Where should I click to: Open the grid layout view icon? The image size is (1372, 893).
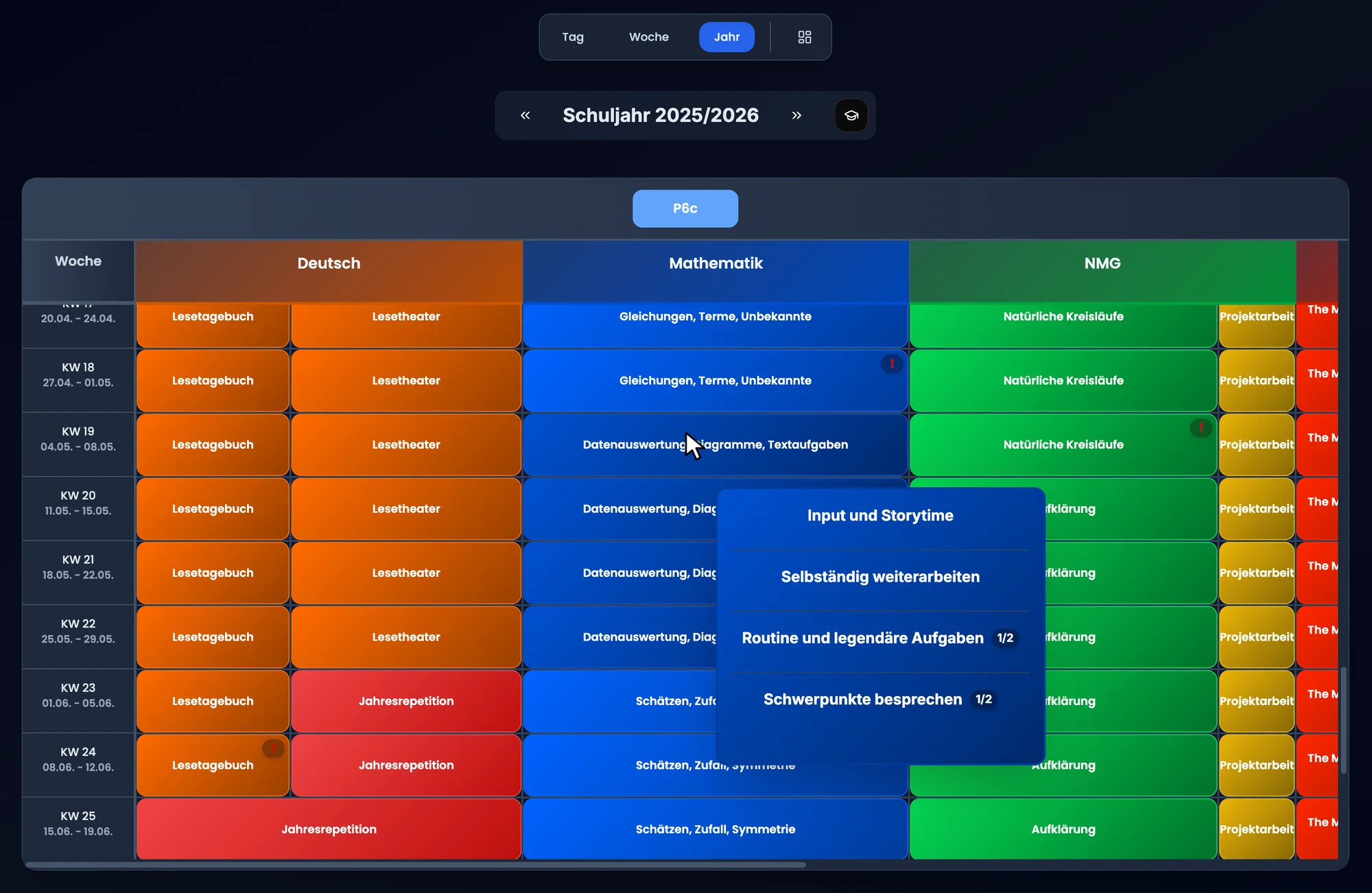[805, 37]
